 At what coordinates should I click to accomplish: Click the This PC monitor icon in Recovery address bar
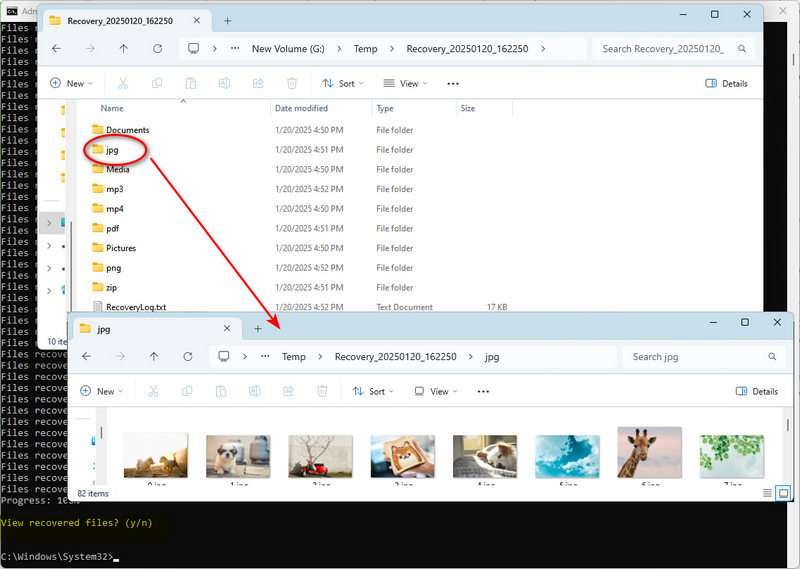[193, 48]
